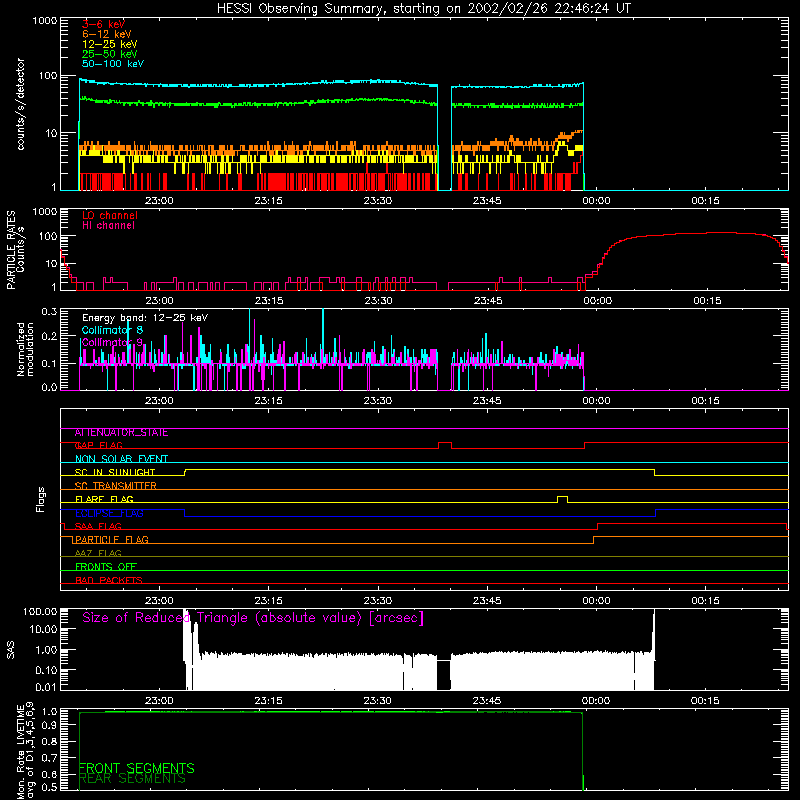Select the 6-12 keV legend entry
Viewport: 800px width, 800px height.
coord(107,34)
